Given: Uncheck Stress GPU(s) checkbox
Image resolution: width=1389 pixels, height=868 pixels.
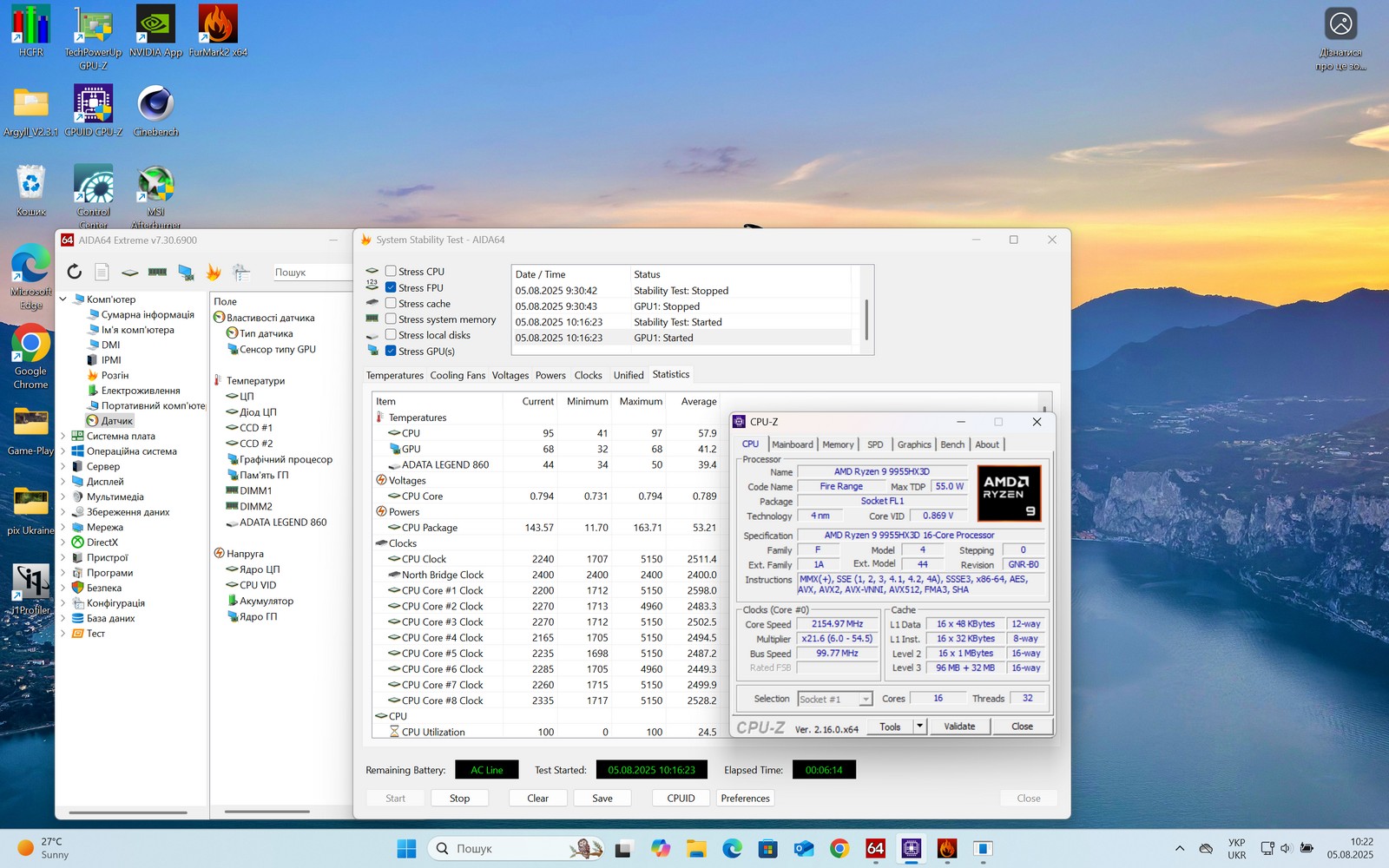Looking at the screenshot, I should point(391,351).
